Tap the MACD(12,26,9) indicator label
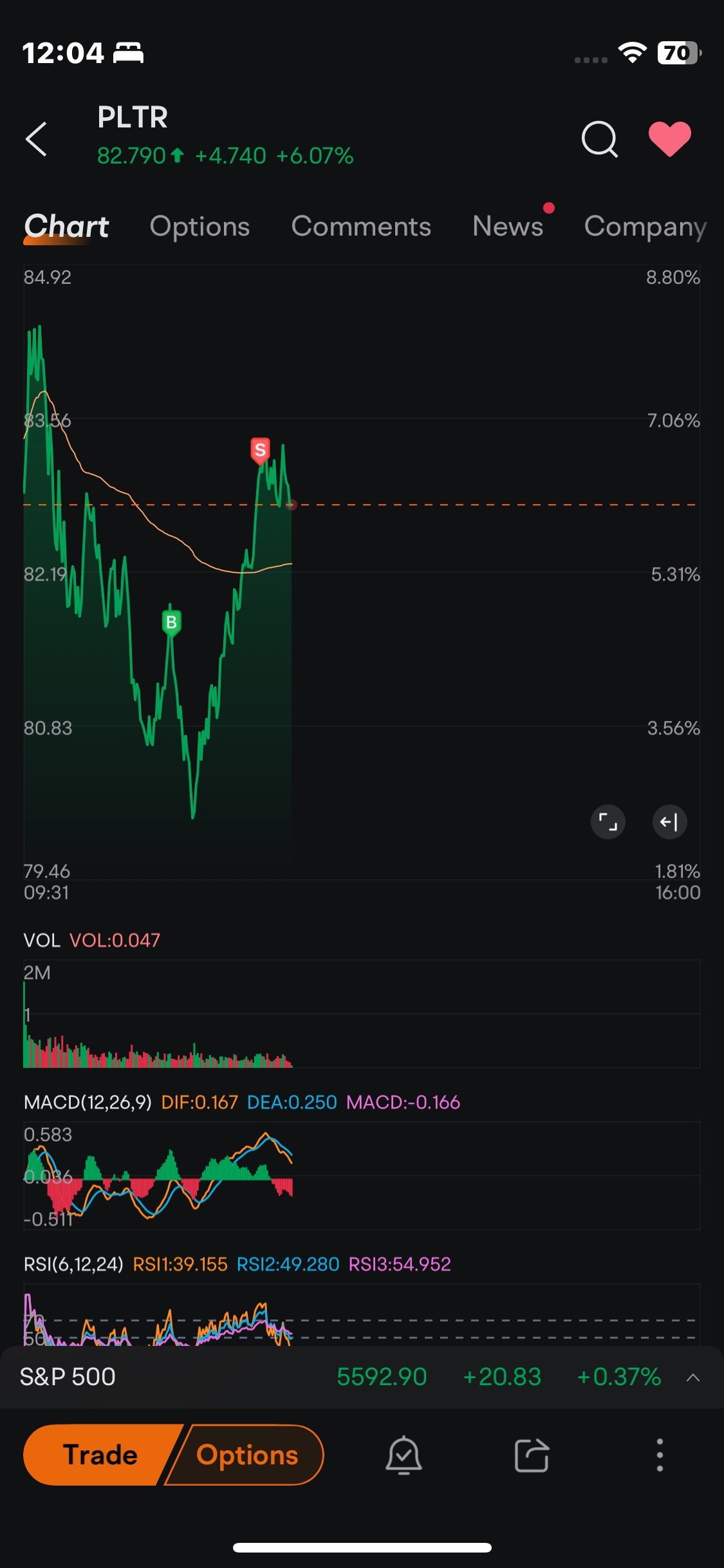This screenshot has width=724, height=1568. pos(88,1103)
